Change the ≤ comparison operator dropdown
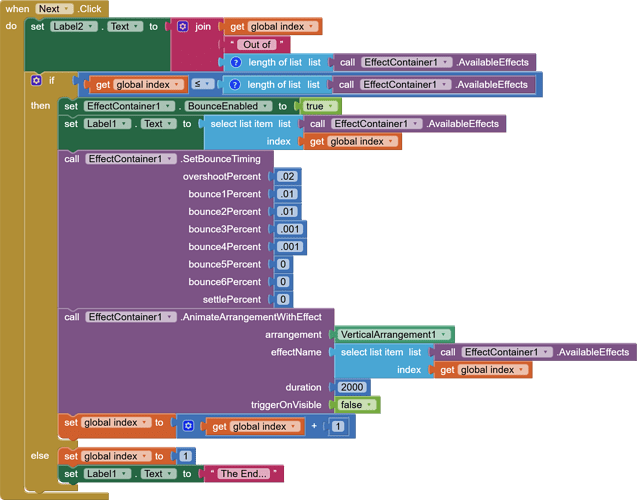The image size is (637, 500). [203, 85]
